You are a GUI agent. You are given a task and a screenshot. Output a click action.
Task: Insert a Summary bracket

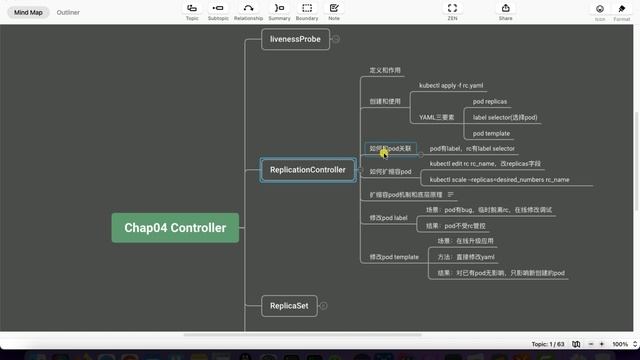(x=279, y=12)
